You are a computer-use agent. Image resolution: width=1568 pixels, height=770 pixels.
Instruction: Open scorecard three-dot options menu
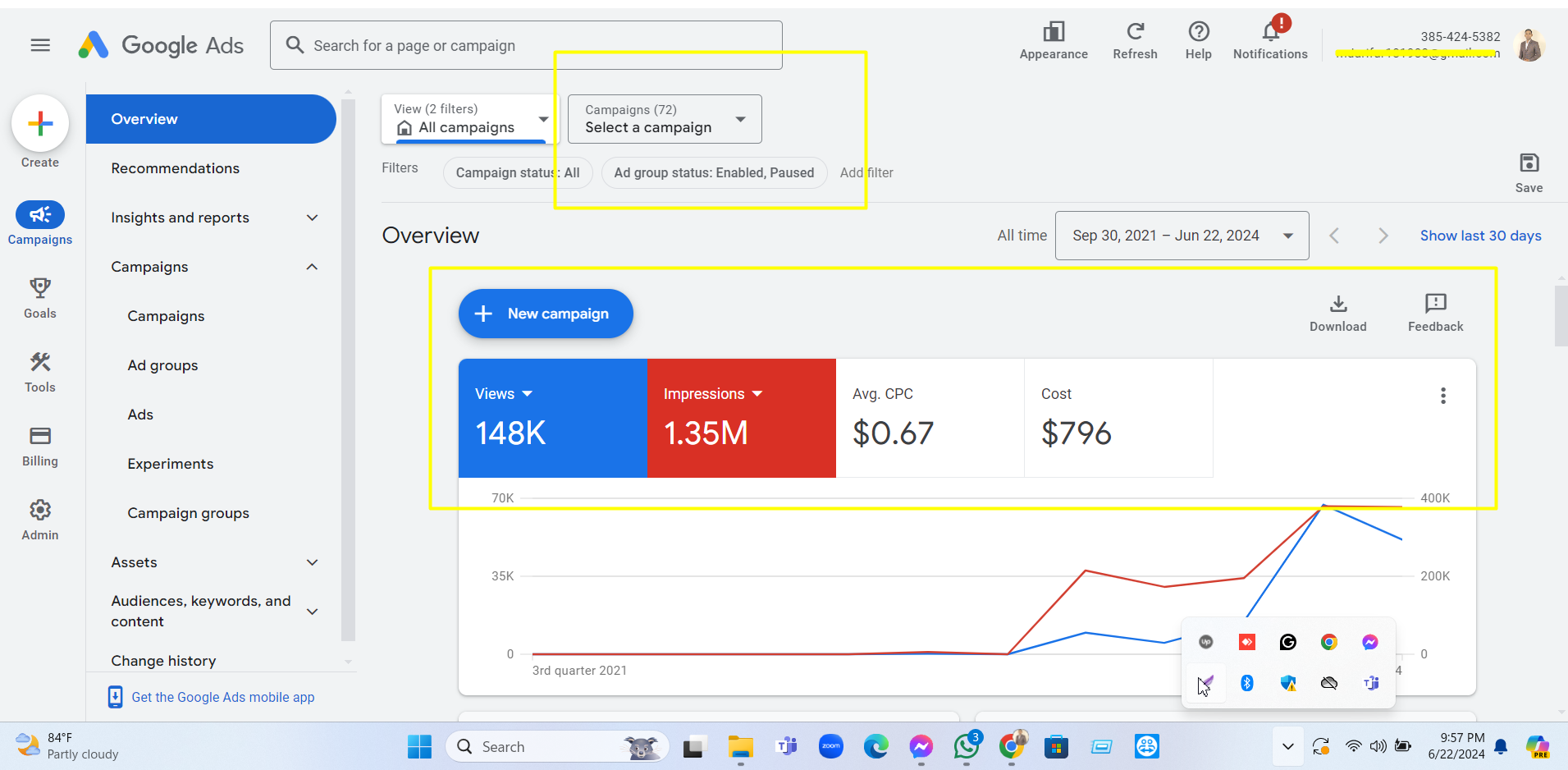point(1442,396)
